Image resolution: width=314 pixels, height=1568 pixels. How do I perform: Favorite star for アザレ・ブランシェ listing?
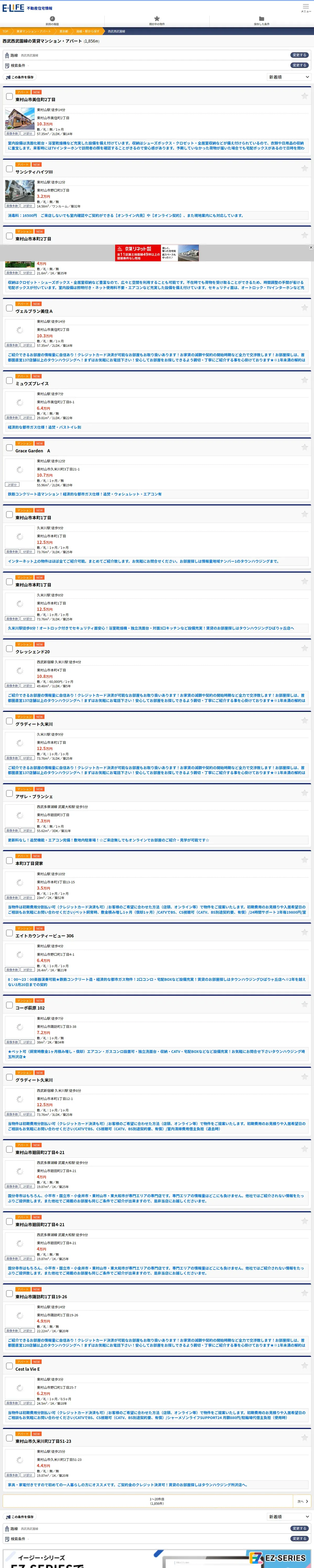coord(304,793)
